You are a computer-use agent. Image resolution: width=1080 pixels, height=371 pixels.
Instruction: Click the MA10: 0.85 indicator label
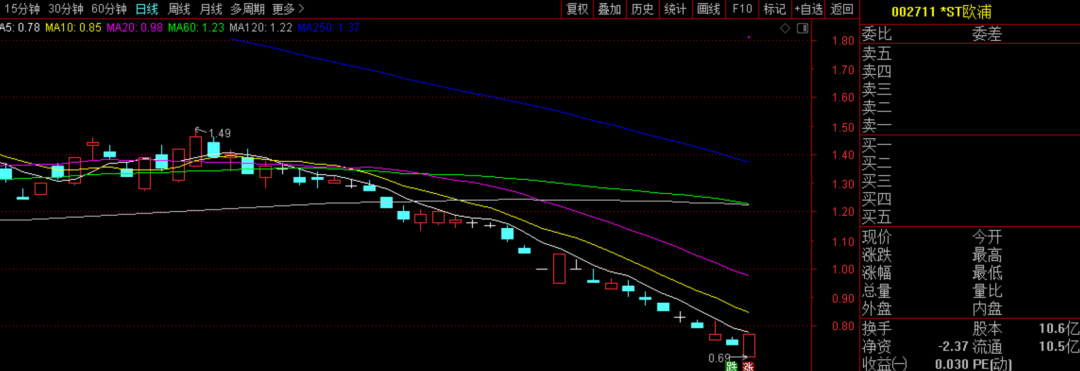(x=74, y=28)
